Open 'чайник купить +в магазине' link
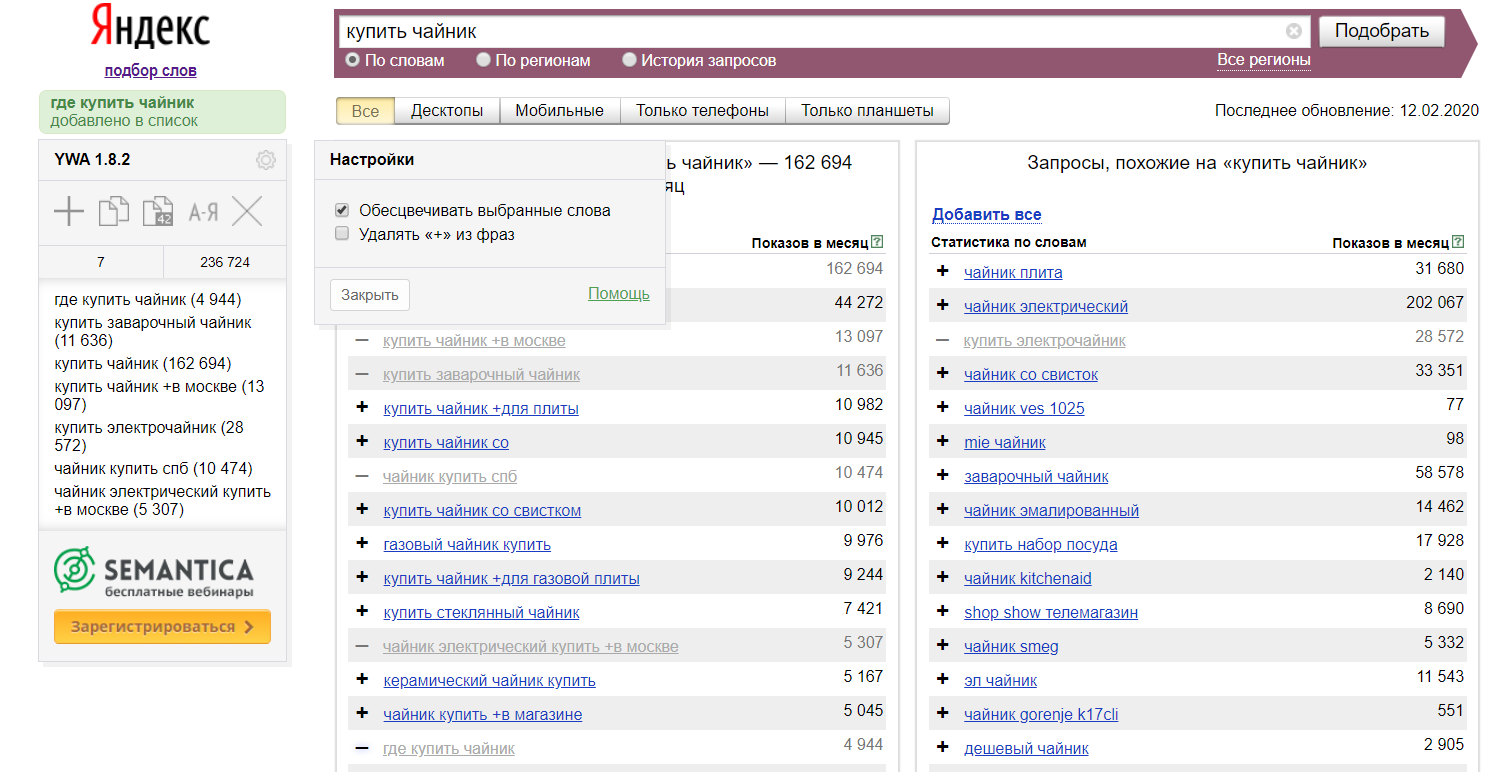The image size is (1502, 772). click(x=483, y=714)
